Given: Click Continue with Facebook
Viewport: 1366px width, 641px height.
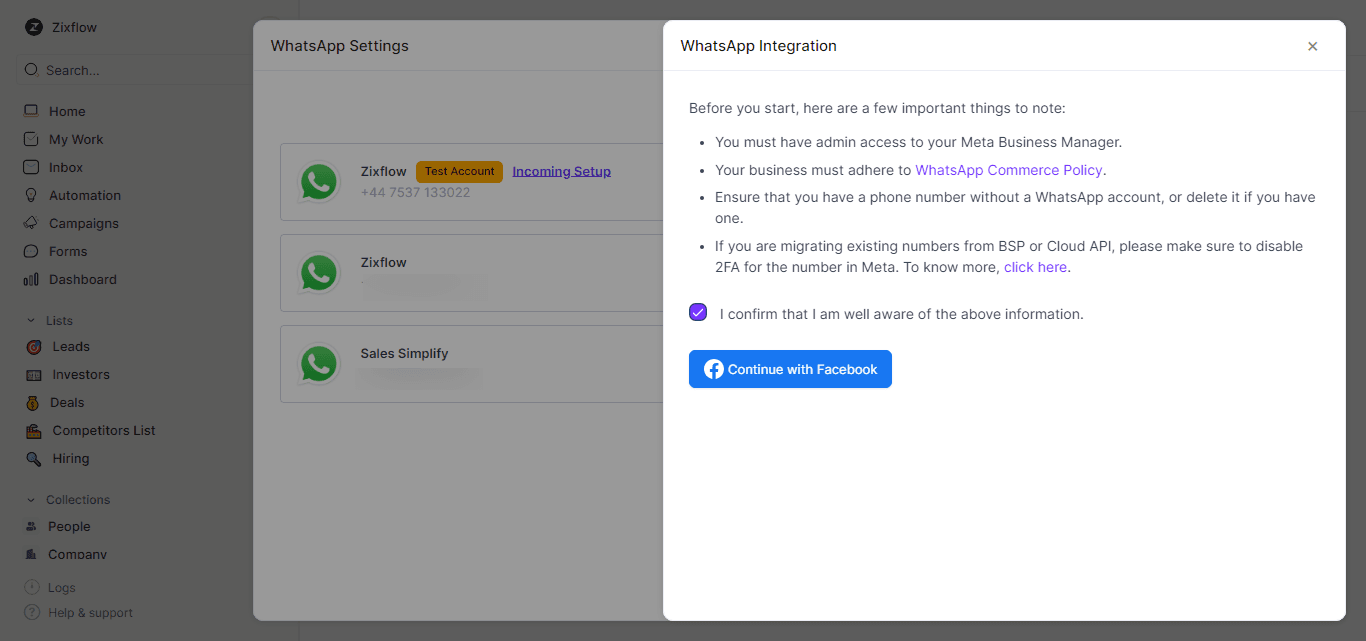Looking at the screenshot, I should point(790,369).
